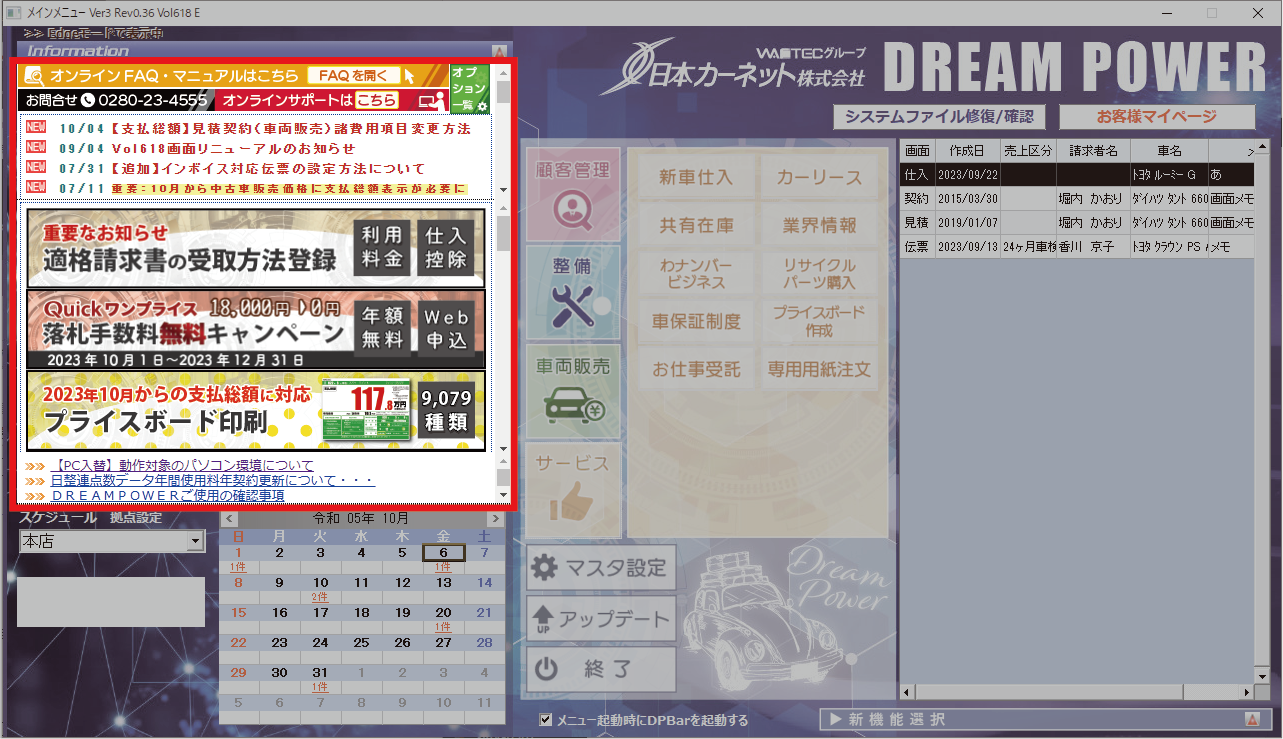Expand the history table column arrow
This screenshot has height=739, width=1283.
(x=1250, y=151)
